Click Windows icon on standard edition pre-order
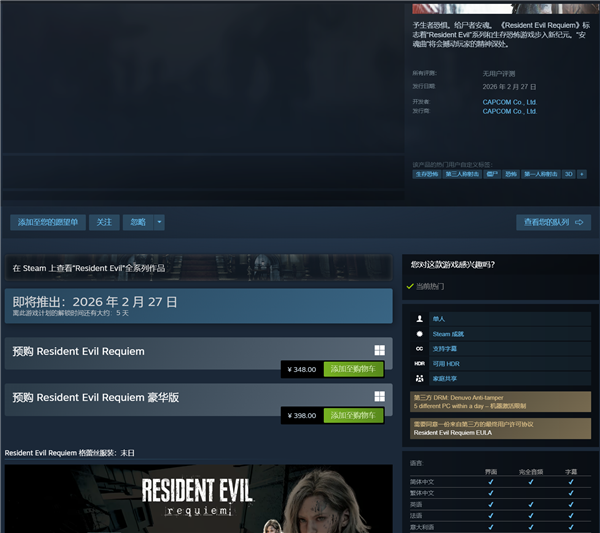 [x=380, y=350]
